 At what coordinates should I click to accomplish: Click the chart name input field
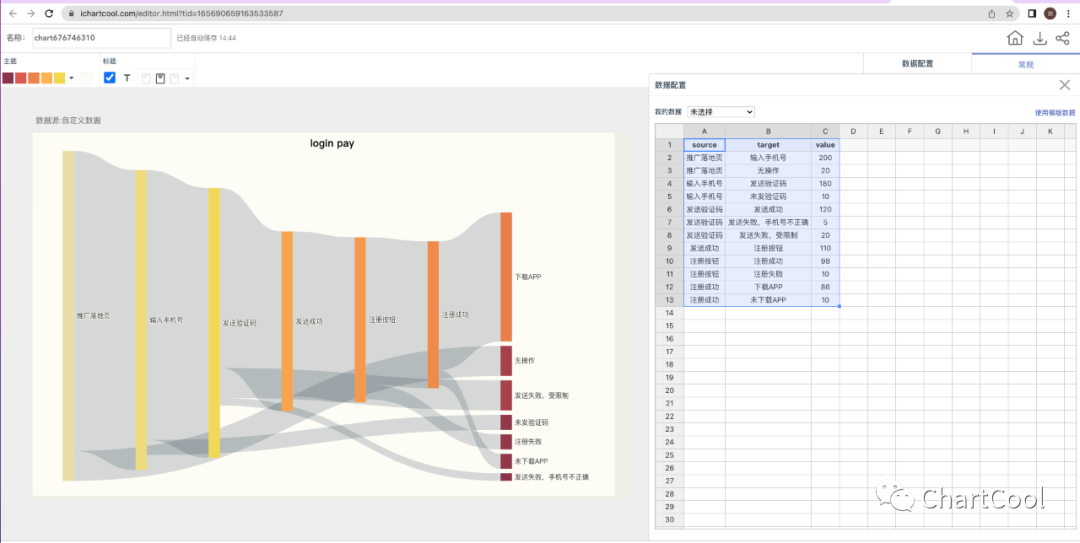tap(101, 38)
